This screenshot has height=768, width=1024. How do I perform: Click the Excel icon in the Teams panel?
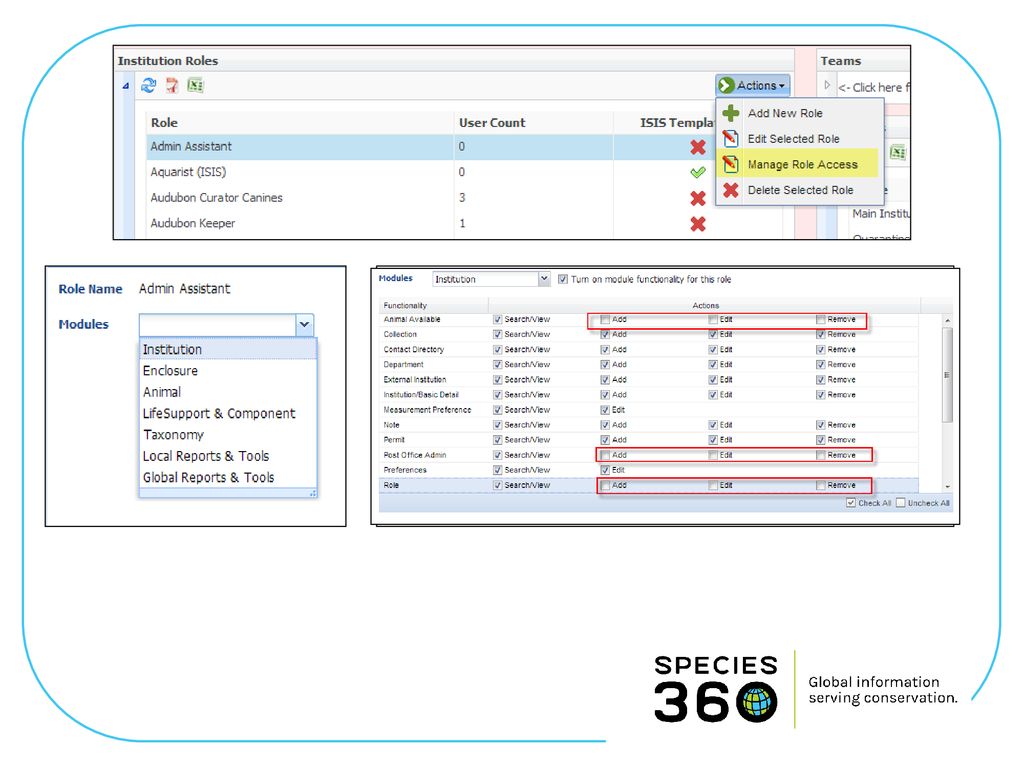[x=898, y=152]
